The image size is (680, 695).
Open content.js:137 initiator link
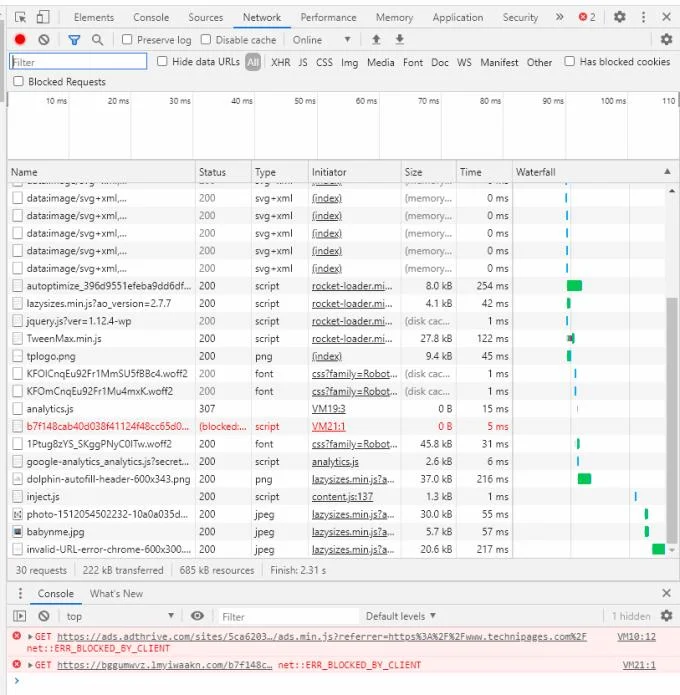342,496
